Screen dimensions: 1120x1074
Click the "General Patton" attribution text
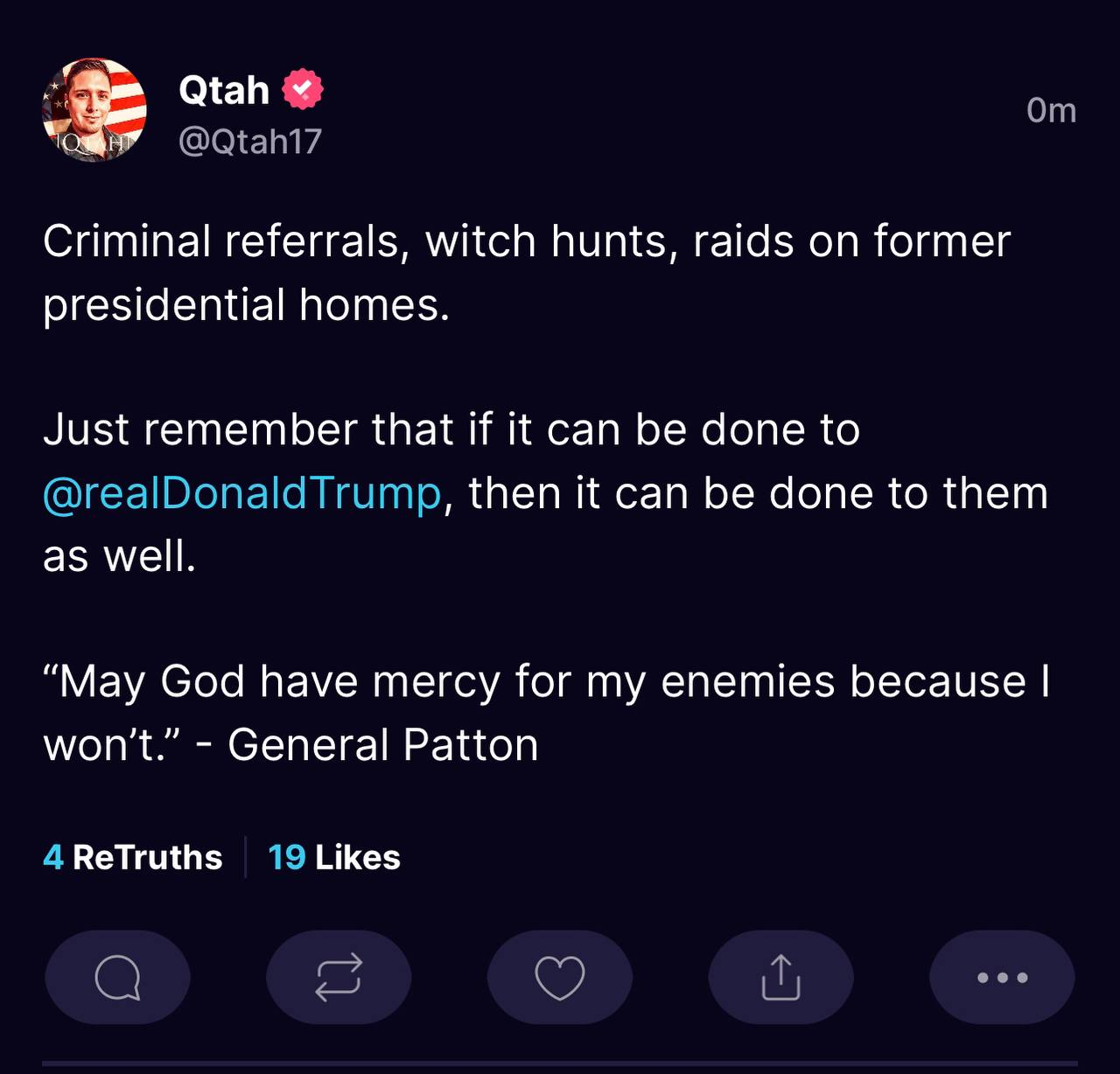(382, 745)
